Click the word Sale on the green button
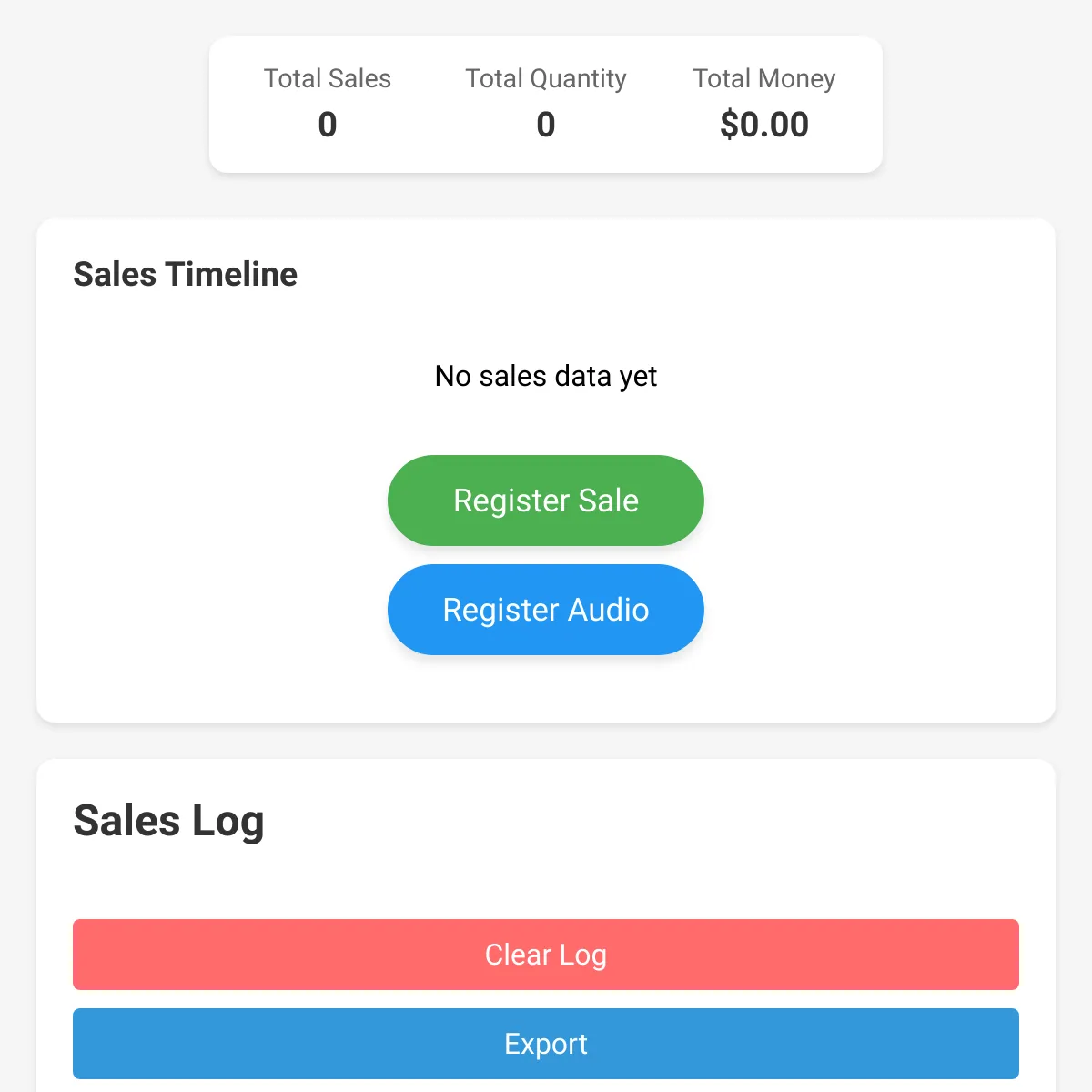Viewport: 1092px width, 1092px height. 608,500
